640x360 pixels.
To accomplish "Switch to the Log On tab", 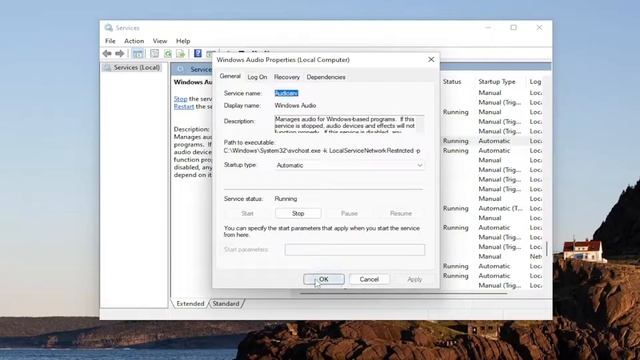I will (257, 77).
